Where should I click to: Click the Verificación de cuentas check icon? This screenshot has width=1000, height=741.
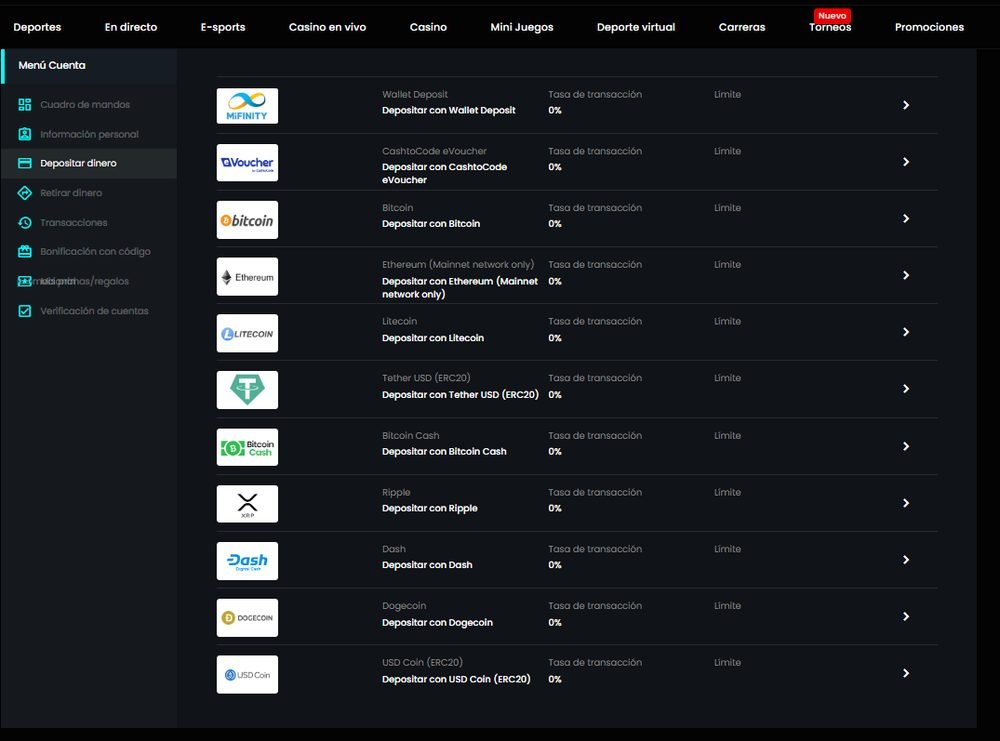[25, 311]
